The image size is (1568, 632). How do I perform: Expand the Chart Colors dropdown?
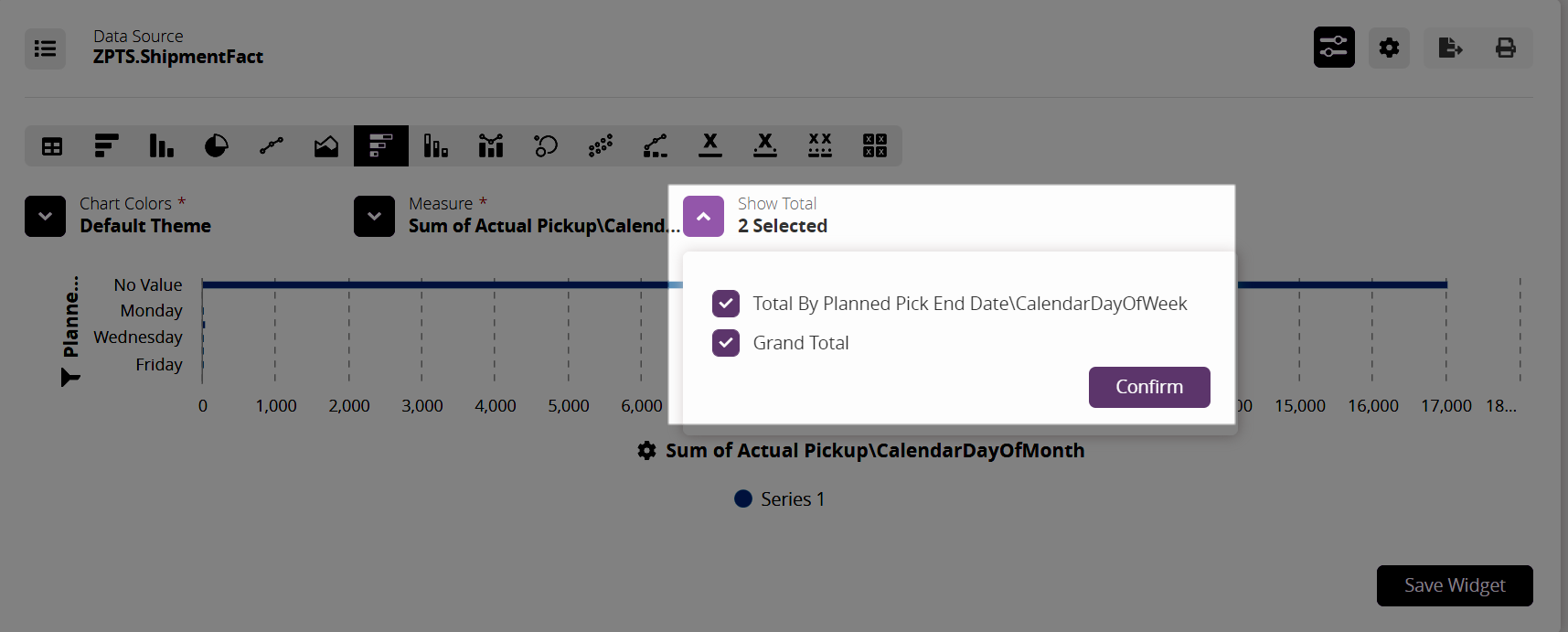click(x=45, y=217)
